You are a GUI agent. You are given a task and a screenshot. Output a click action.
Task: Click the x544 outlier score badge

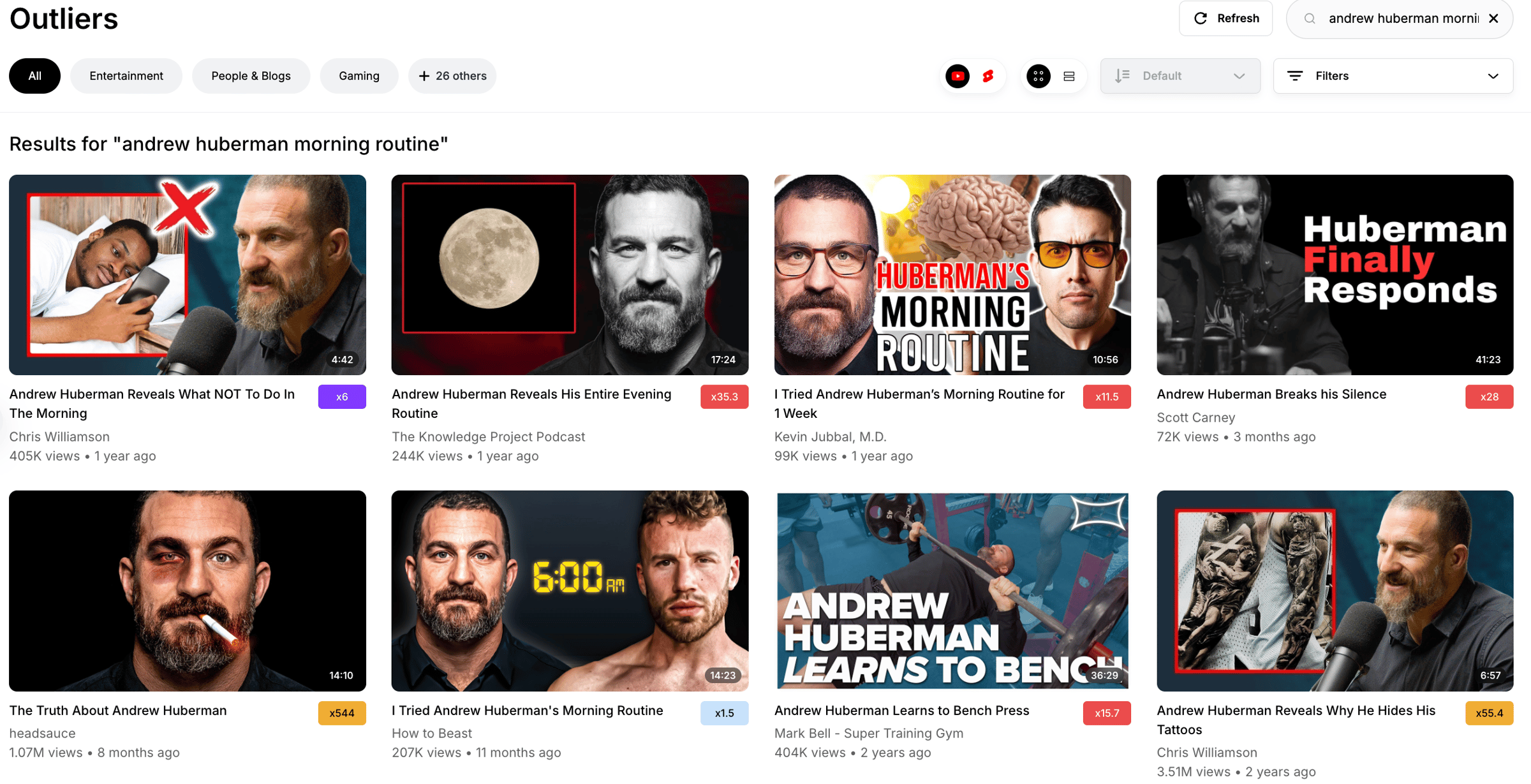(342, 713)
